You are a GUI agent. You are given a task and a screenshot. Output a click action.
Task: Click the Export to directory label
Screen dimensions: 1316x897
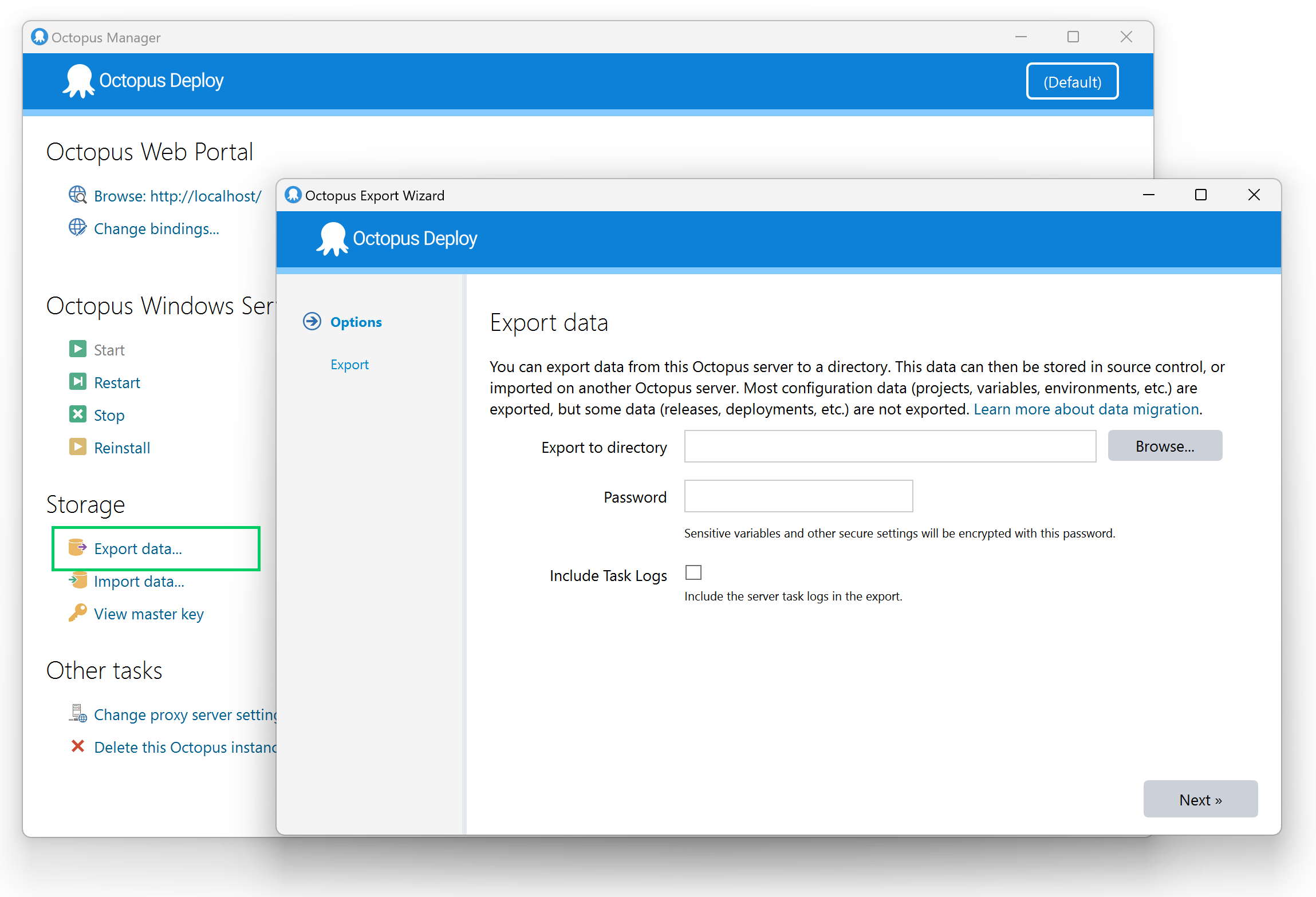click(604, 447)
